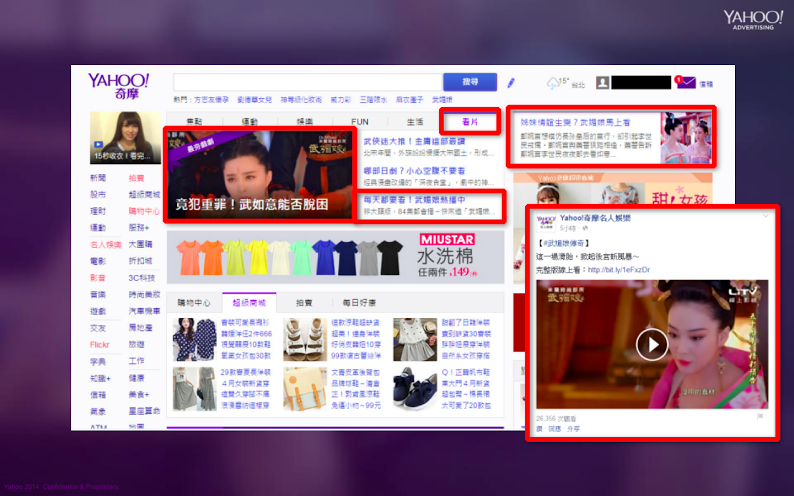Click trending search term 三階限水

373,100
